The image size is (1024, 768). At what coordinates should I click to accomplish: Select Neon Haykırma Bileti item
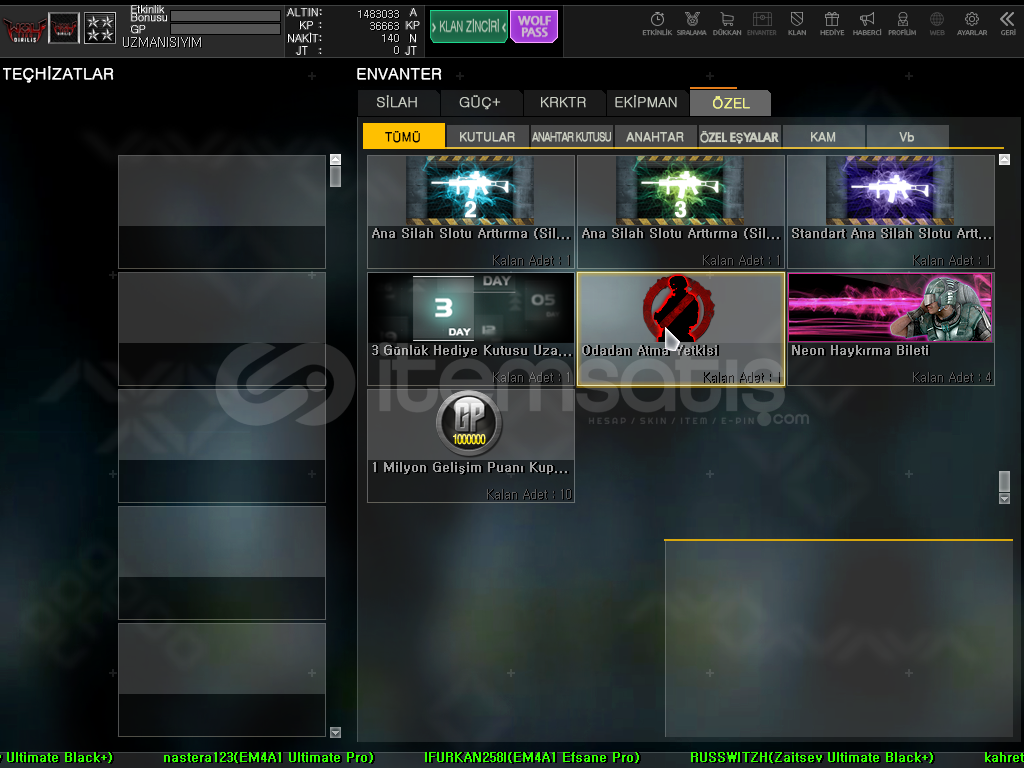(x=890, y=328)
